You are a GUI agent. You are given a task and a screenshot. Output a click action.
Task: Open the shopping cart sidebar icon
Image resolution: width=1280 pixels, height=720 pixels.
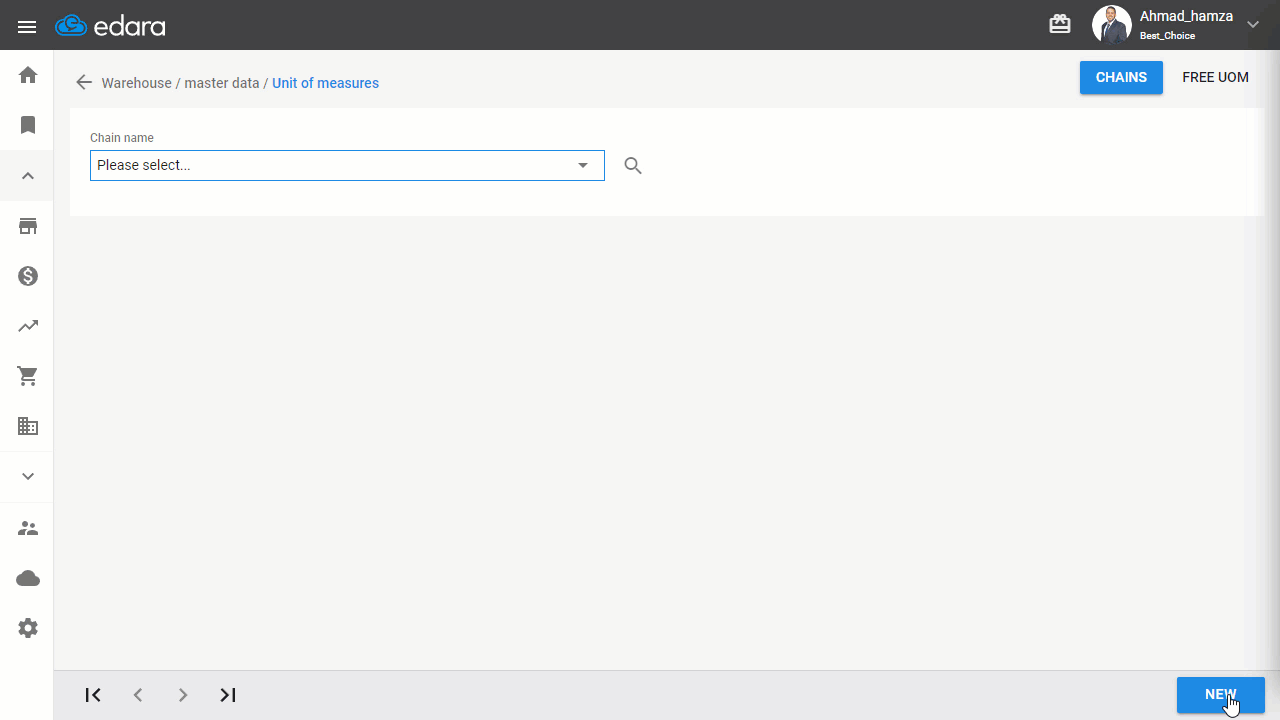pos(28,376)
